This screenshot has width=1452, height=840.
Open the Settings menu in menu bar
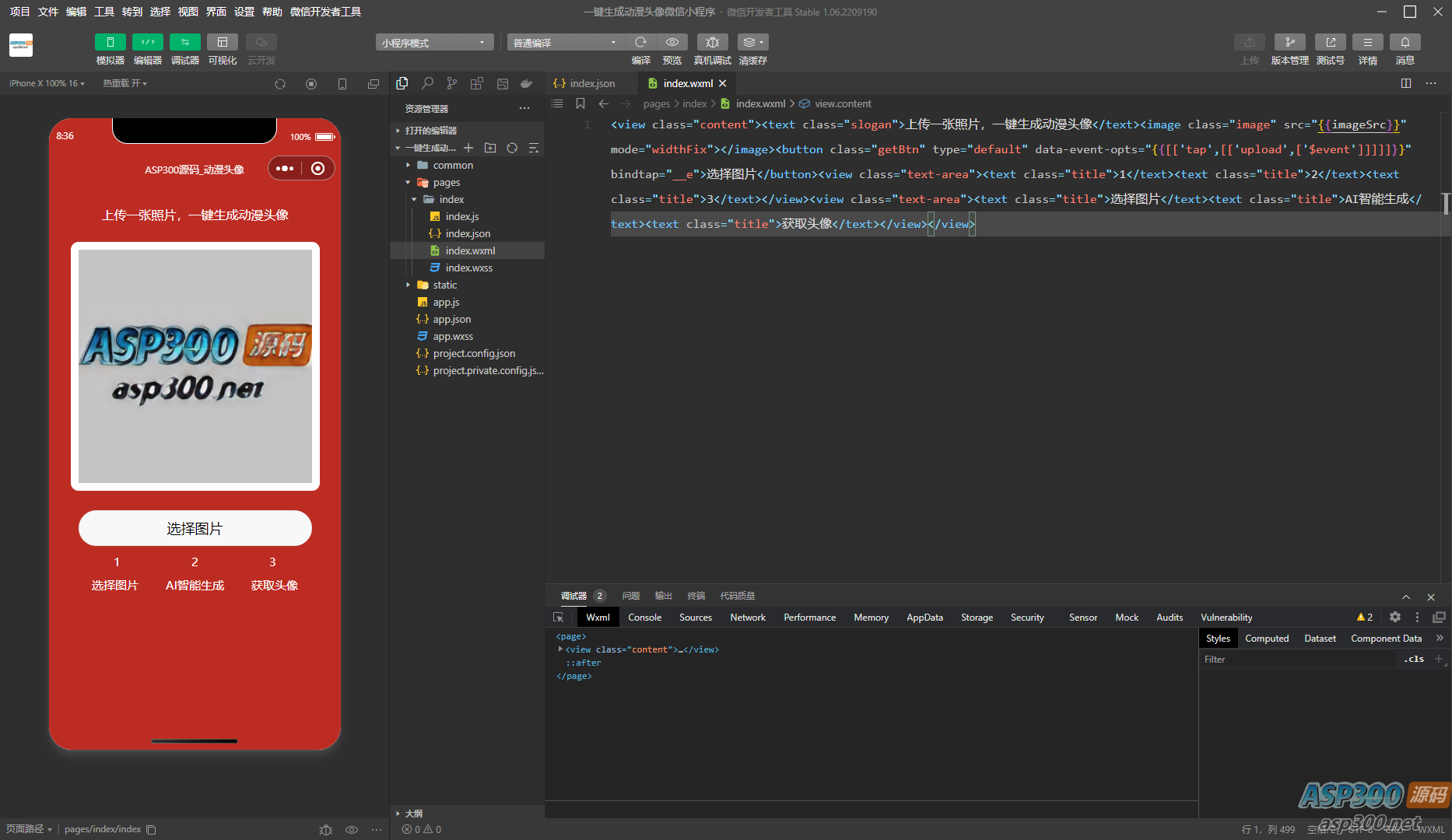[244, 12]
